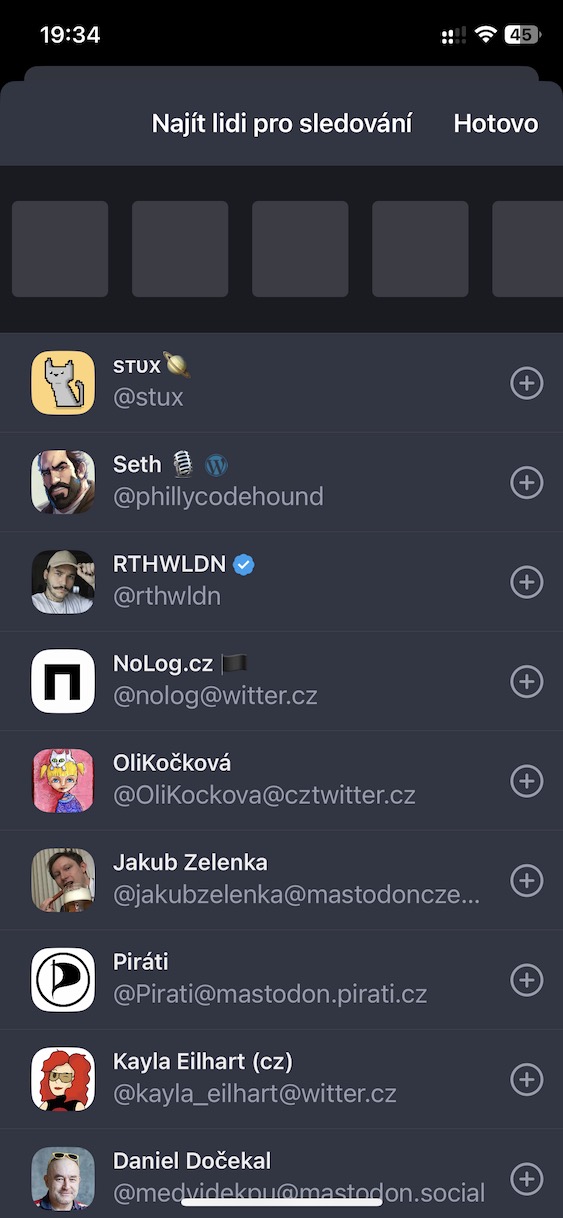Follow NoLog.cz via plus icon
This screenshot has height=1218, width=563.
coord(527,681)
